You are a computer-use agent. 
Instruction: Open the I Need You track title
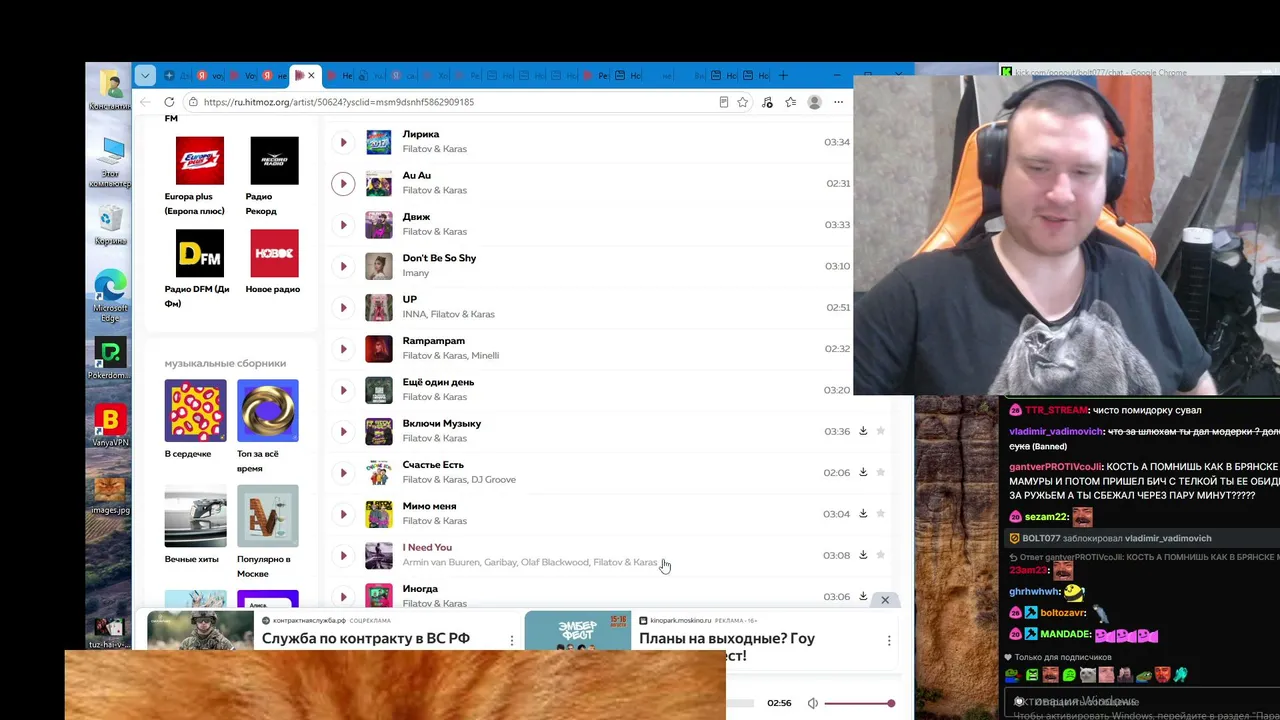[x=427, y=547]
